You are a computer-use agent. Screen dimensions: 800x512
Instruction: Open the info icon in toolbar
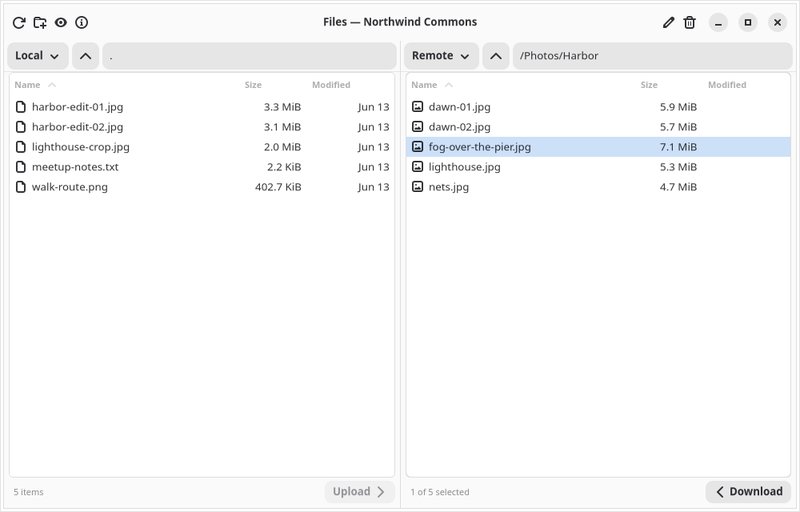point(82,22)
